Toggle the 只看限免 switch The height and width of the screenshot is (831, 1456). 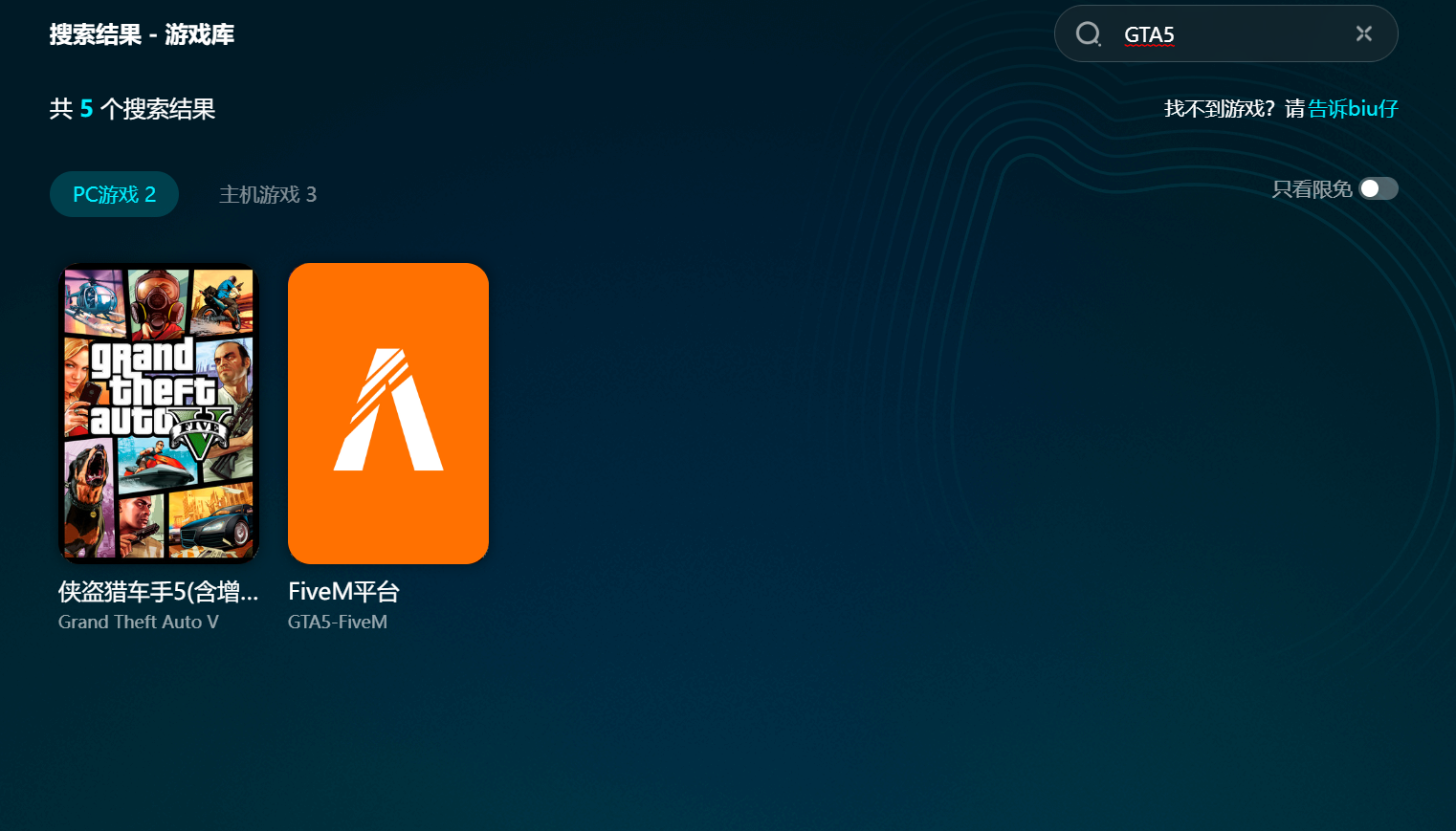click(1379, 188)
